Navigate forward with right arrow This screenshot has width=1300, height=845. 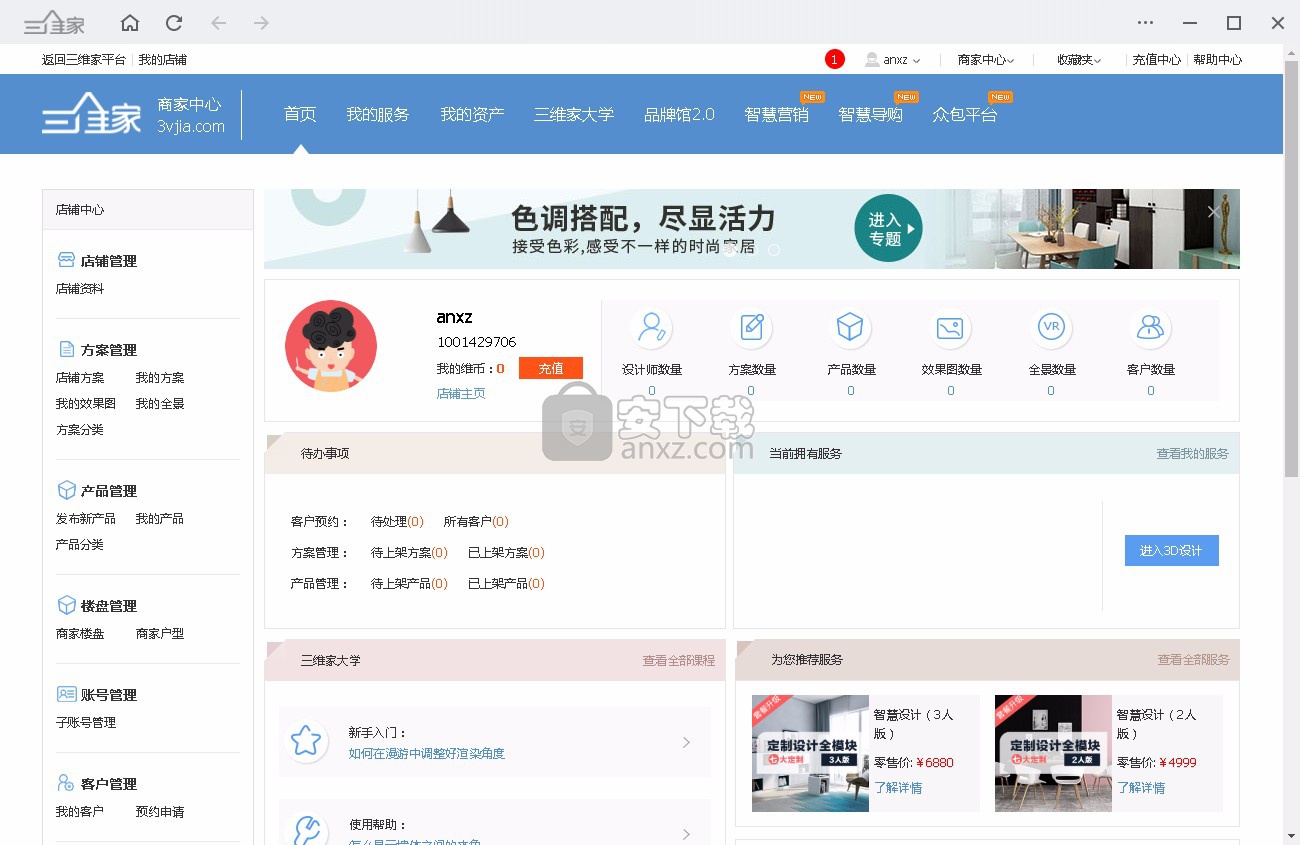(x=261, y=23)
